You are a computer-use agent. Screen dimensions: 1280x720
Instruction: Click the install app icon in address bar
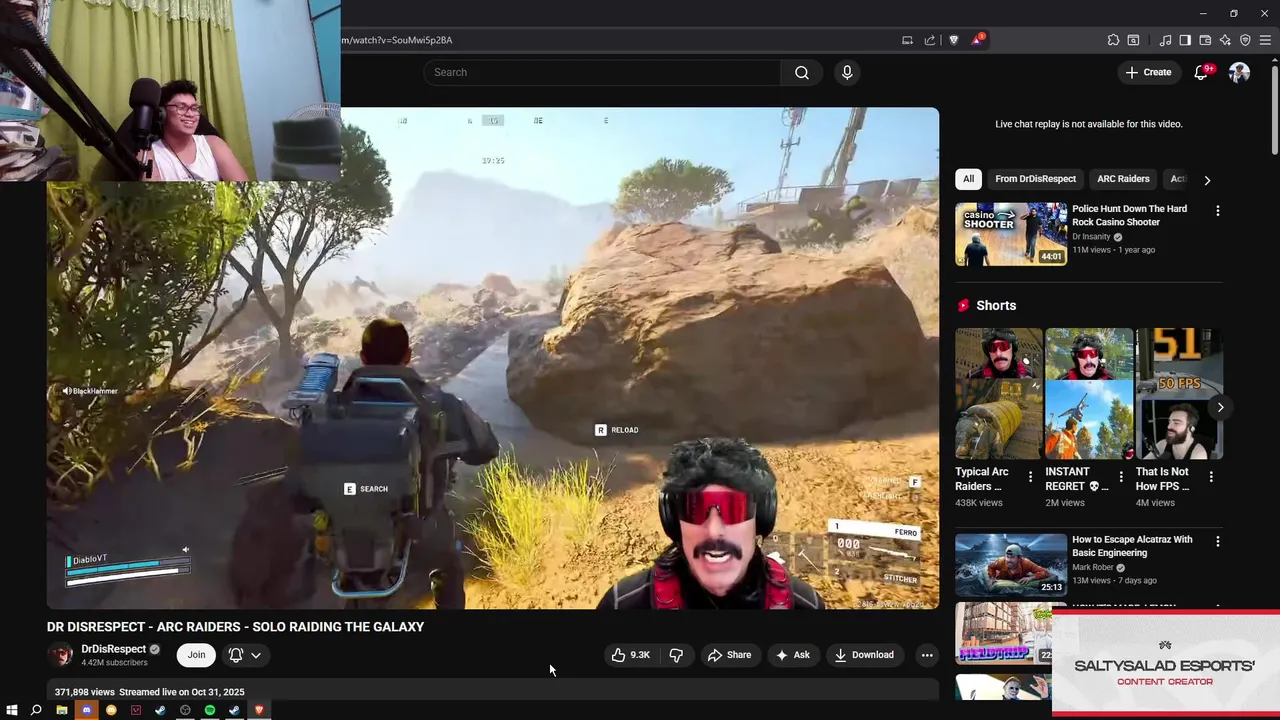907,40
